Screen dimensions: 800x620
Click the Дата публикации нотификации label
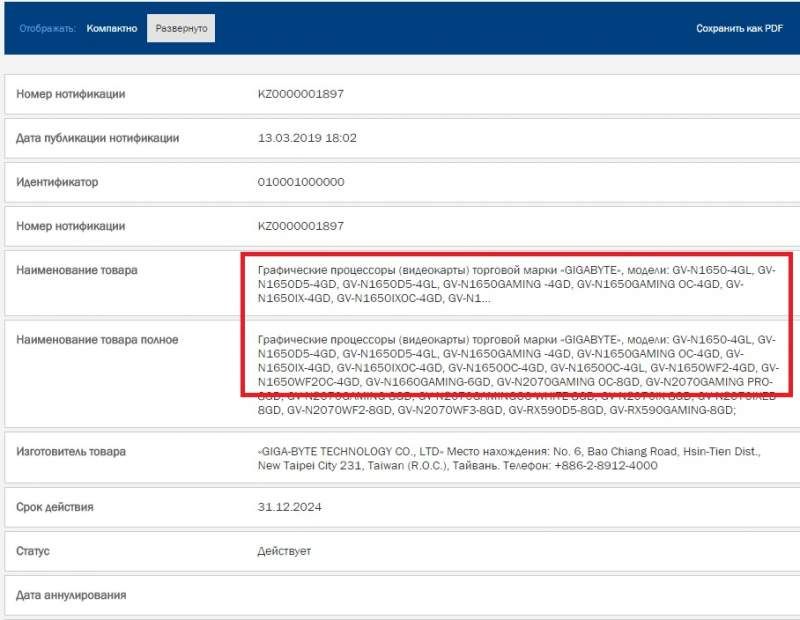click(97, 138)
